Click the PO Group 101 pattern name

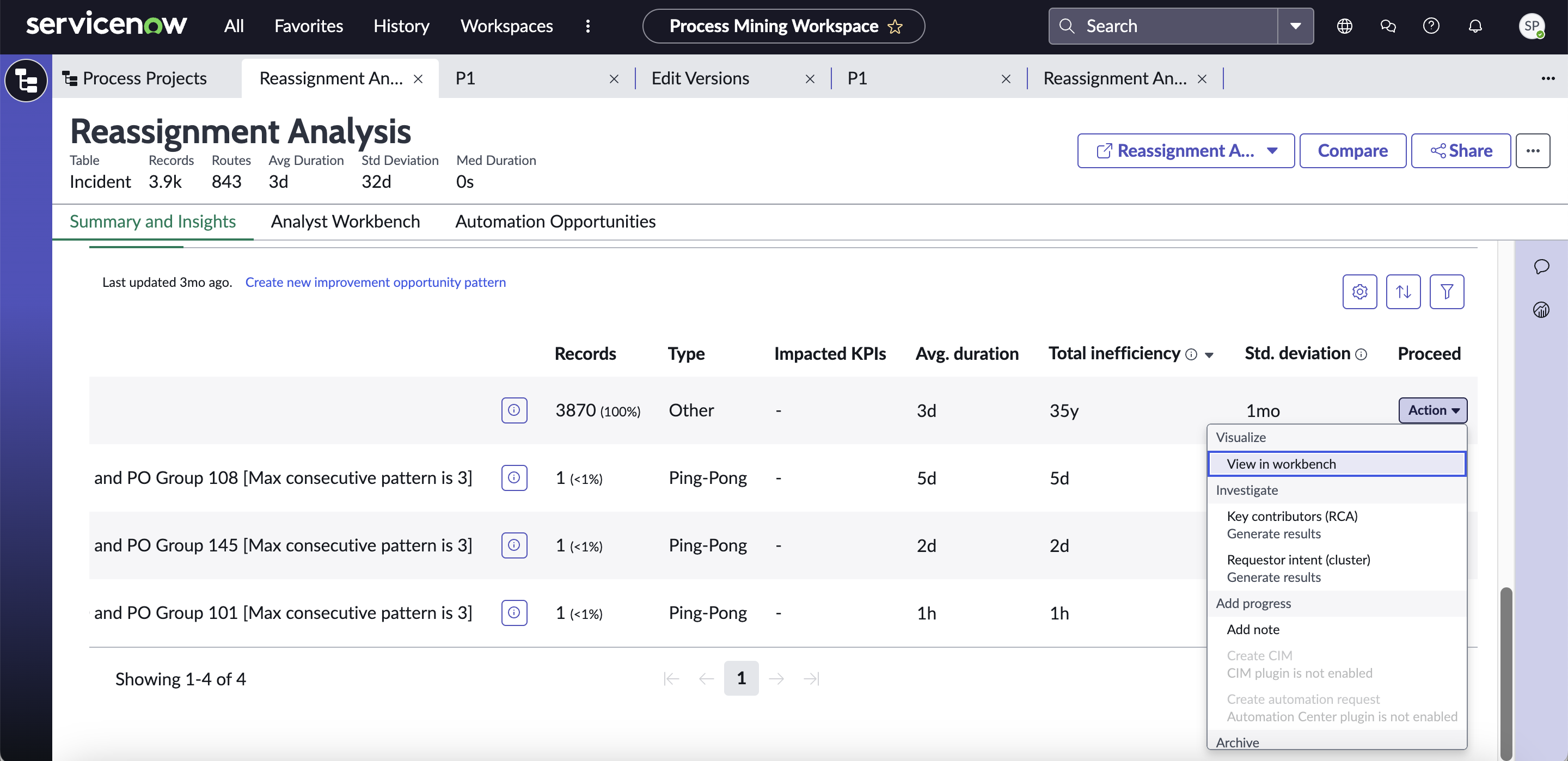[283, 612]
